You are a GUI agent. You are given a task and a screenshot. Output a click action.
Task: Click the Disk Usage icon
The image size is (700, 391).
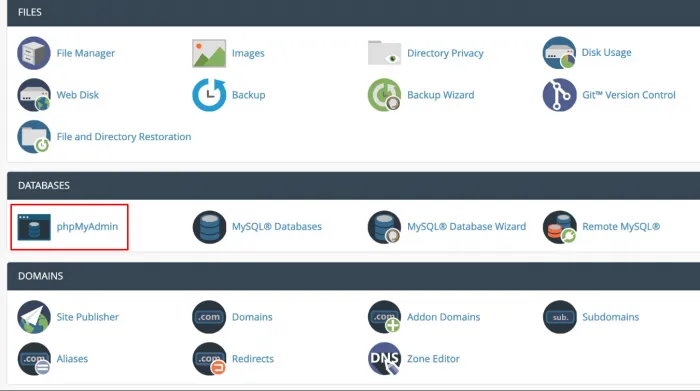[x=559, y=53]
